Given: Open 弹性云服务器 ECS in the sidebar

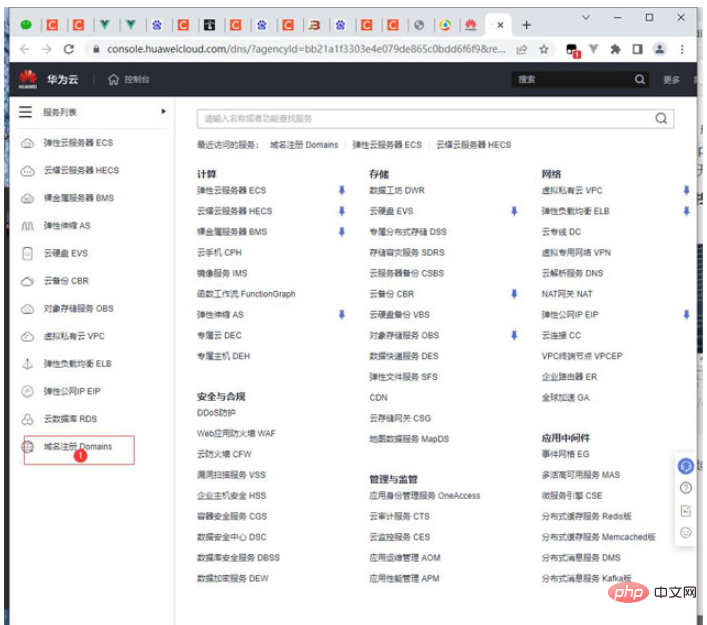Looking at the screenshot, I should 78,143.
